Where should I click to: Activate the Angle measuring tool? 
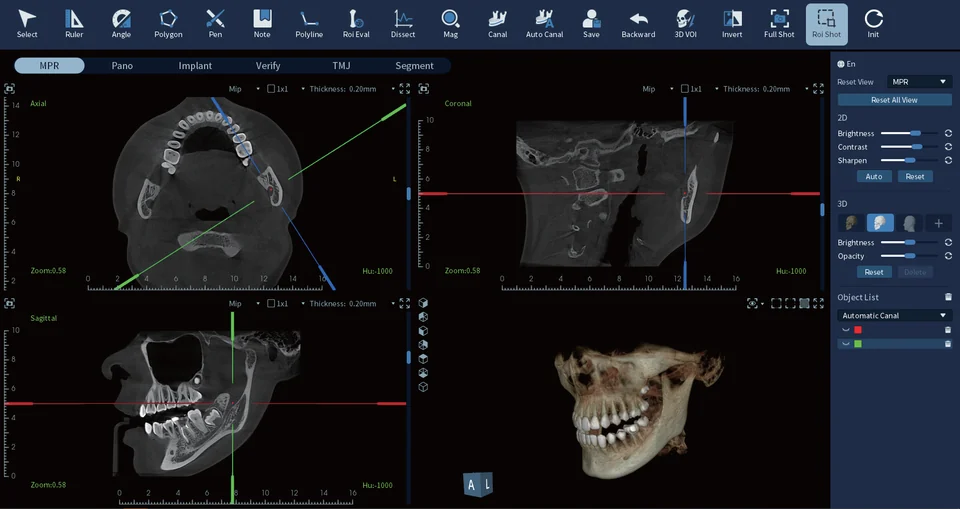[121, 25]
